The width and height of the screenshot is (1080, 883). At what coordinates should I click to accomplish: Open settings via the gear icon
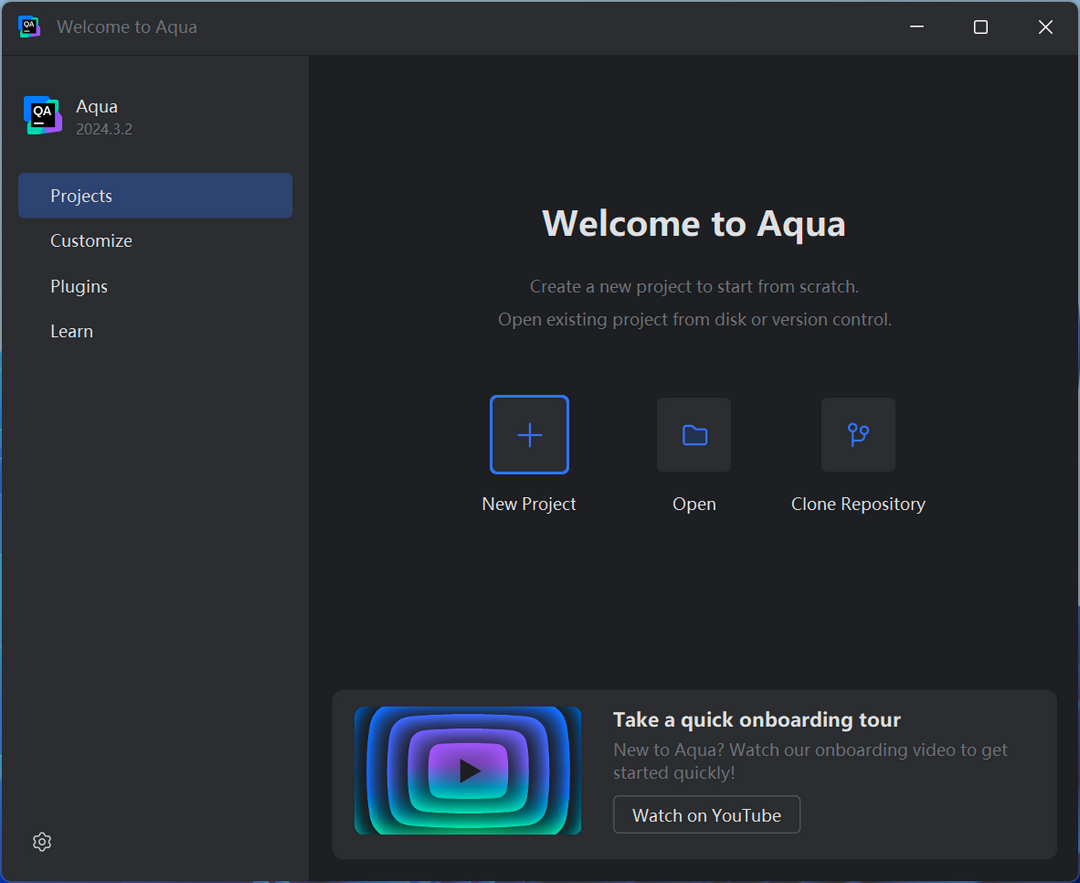click(x=42, y=842)
